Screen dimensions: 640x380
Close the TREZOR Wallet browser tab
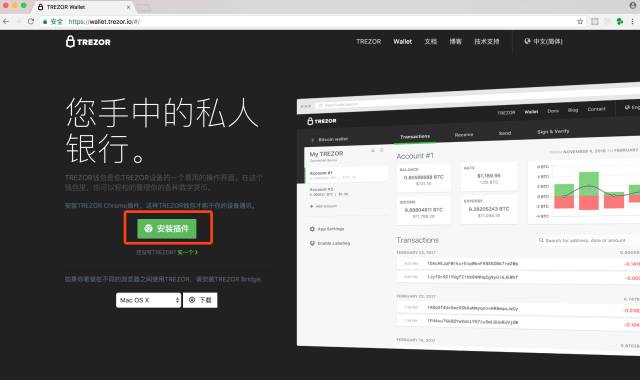click(x=129, y=7)
